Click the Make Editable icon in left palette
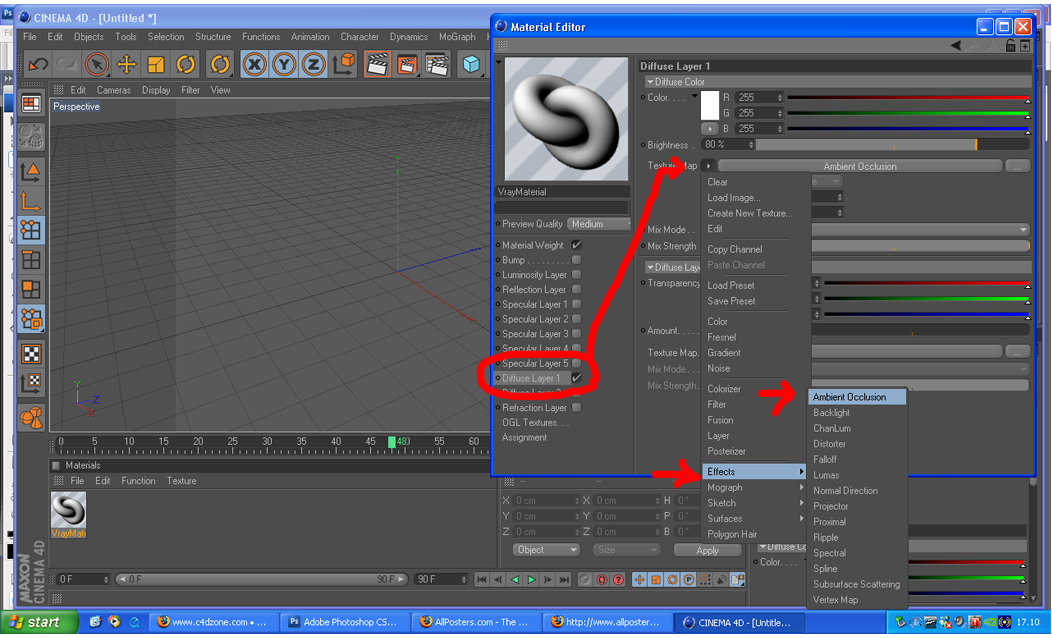Viewport: 1052px width, 638px height. pos(31,136)
